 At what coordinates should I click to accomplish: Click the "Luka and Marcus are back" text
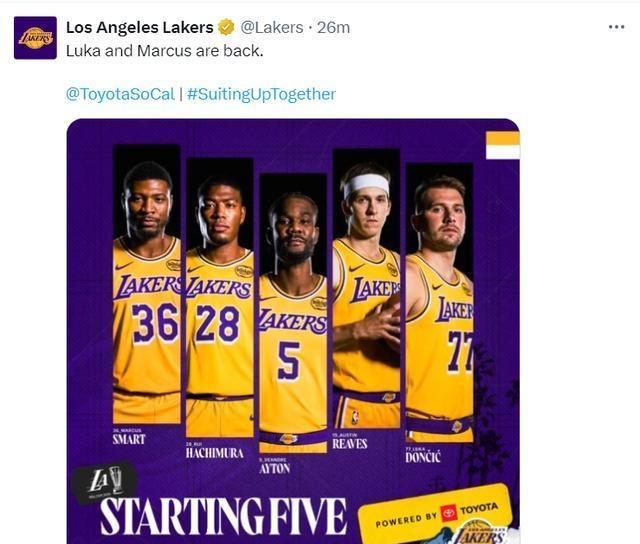[x=164, y=50]
